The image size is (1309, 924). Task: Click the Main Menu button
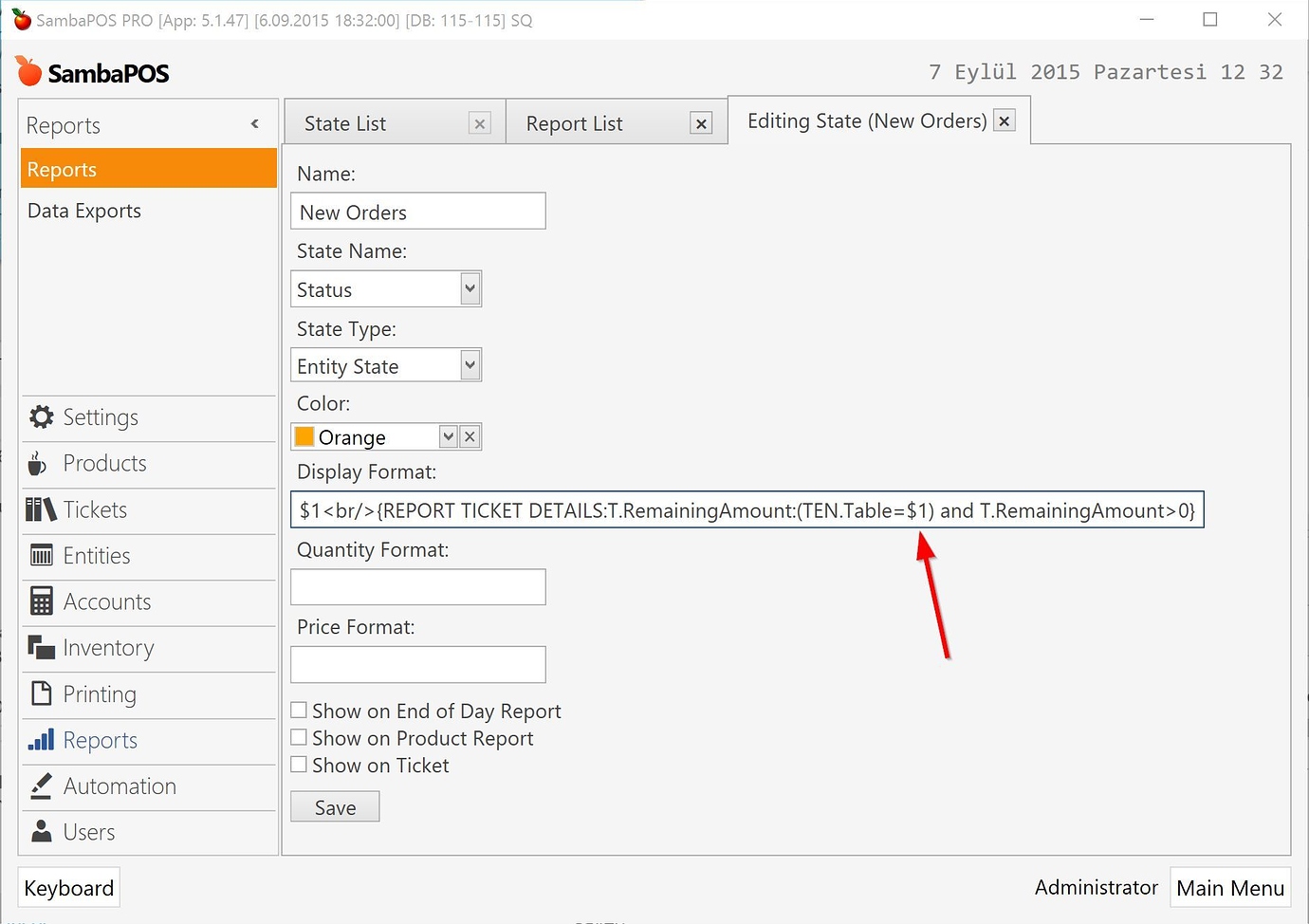click(1229, 887)
